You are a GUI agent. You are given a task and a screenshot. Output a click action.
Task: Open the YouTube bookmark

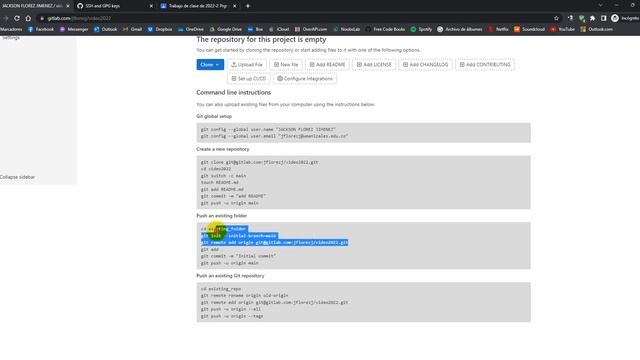pyautogui.click(x=562, y=29)
